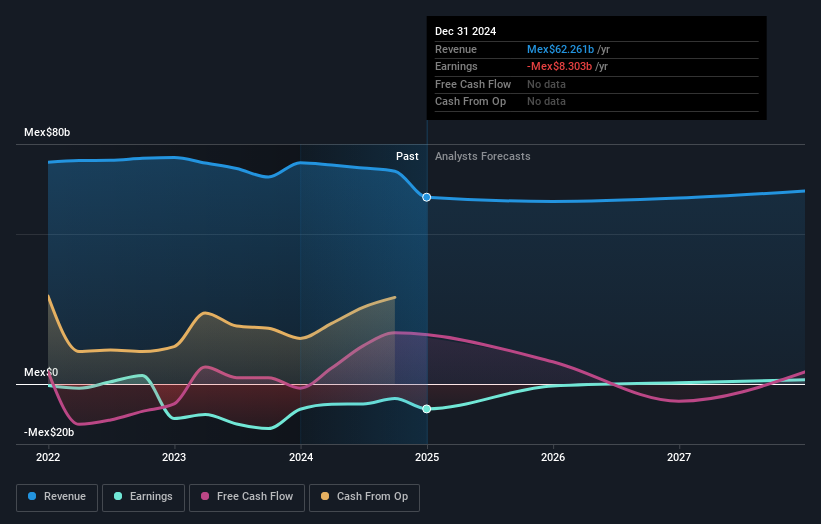This screenshot has height=524, width=821.
Task: Toggle the Revenue legend button
Action: click(57, 497)
